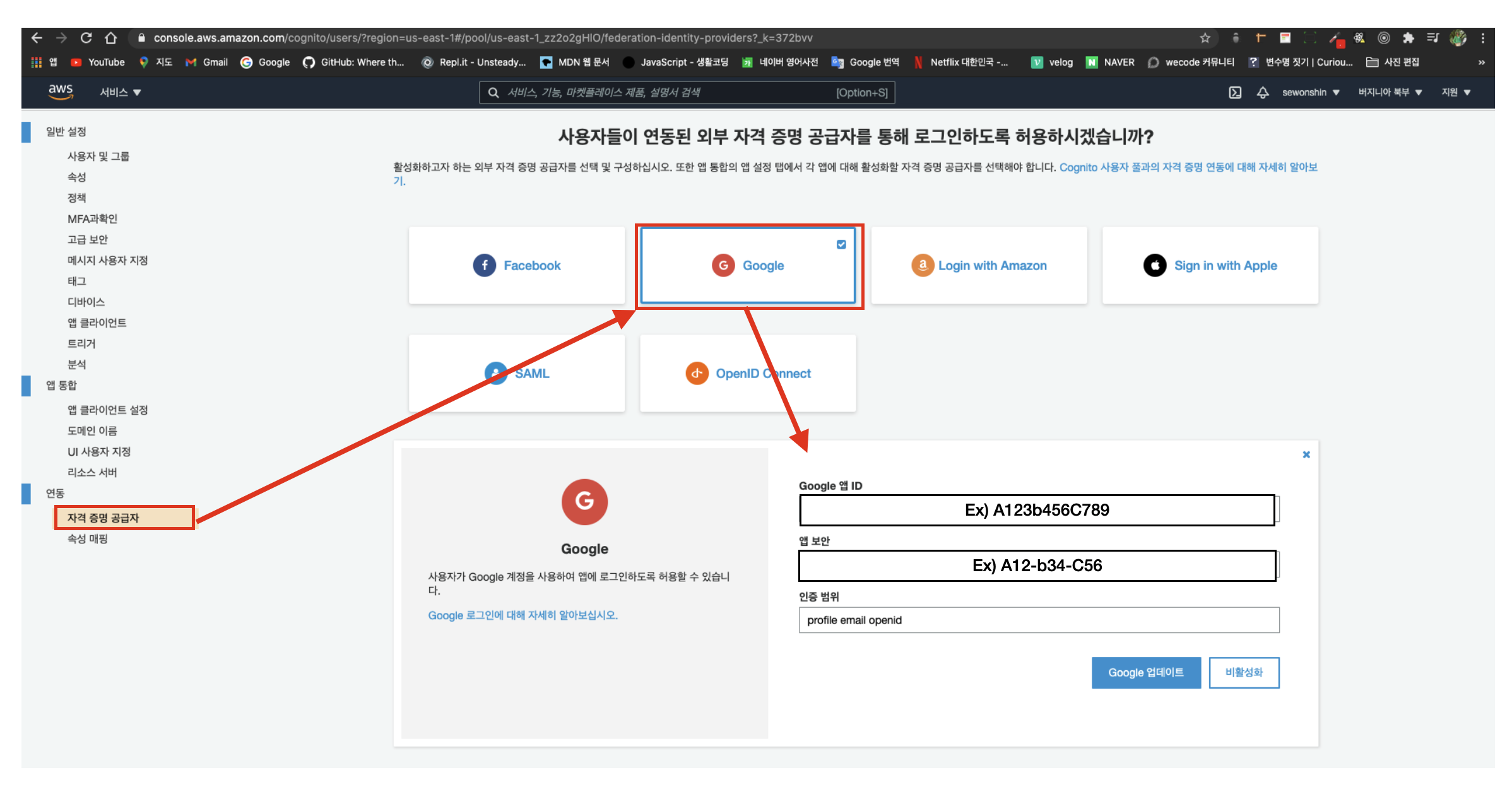Select 앱 통합 section header
Viewport: 1512px width, 794px height.
click(x=61, y=385)
